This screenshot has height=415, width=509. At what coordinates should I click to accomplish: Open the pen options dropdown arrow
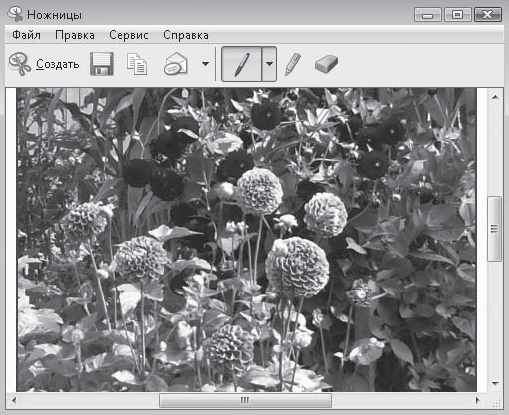click(x=269, y=64)
